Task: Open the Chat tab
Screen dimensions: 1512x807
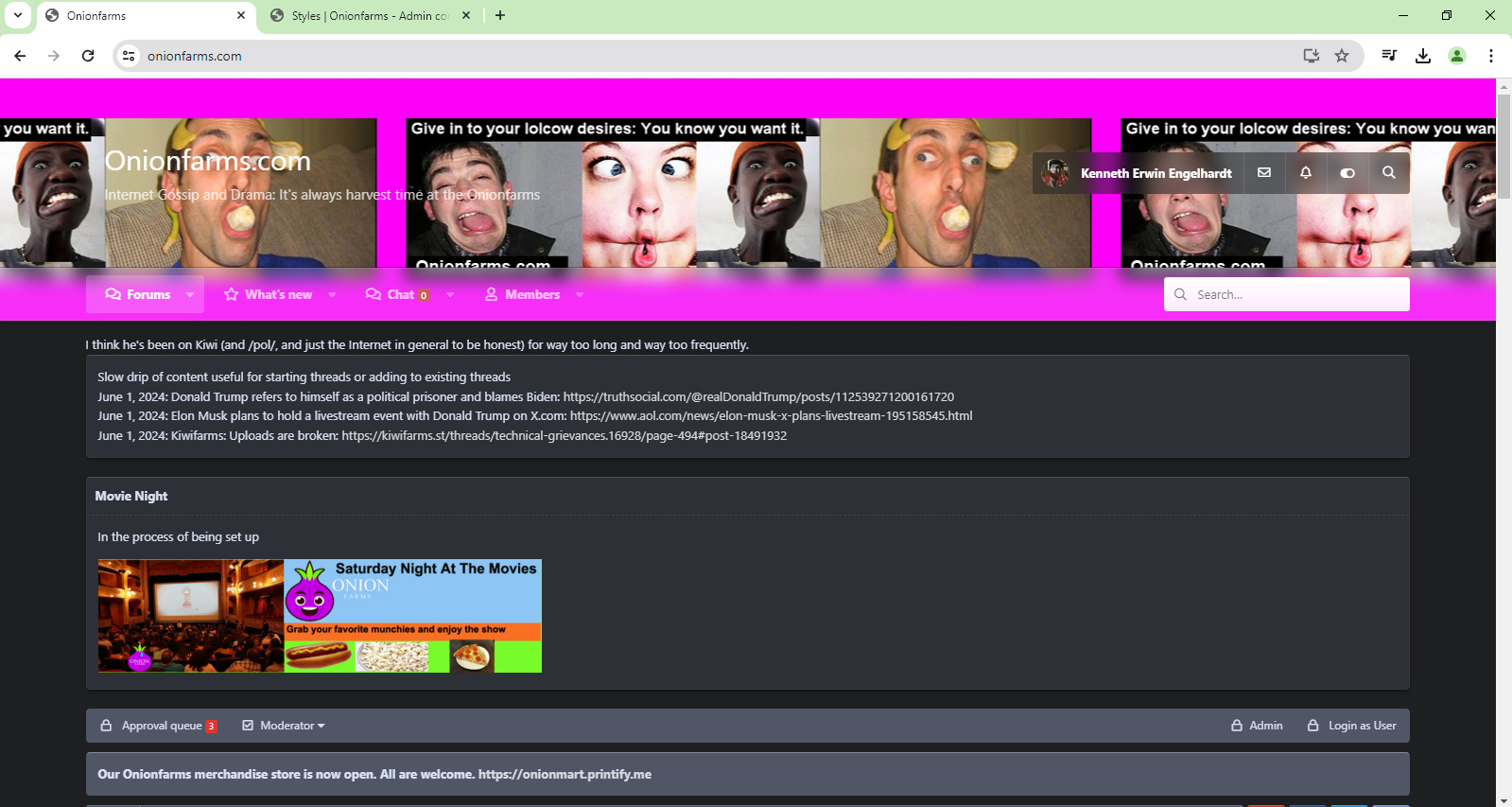Action: [397, 294]
